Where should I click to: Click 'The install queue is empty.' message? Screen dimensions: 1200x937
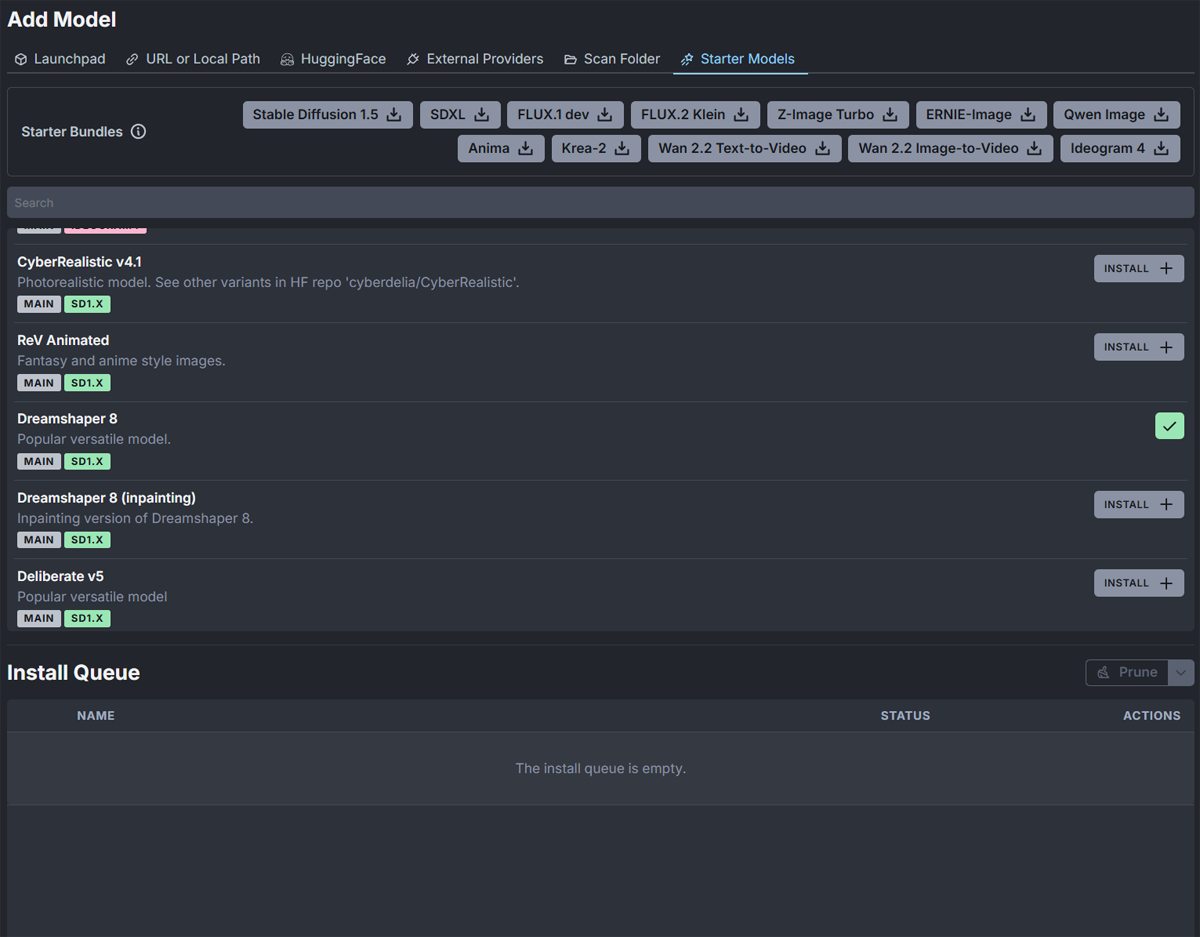click(600, 769)
